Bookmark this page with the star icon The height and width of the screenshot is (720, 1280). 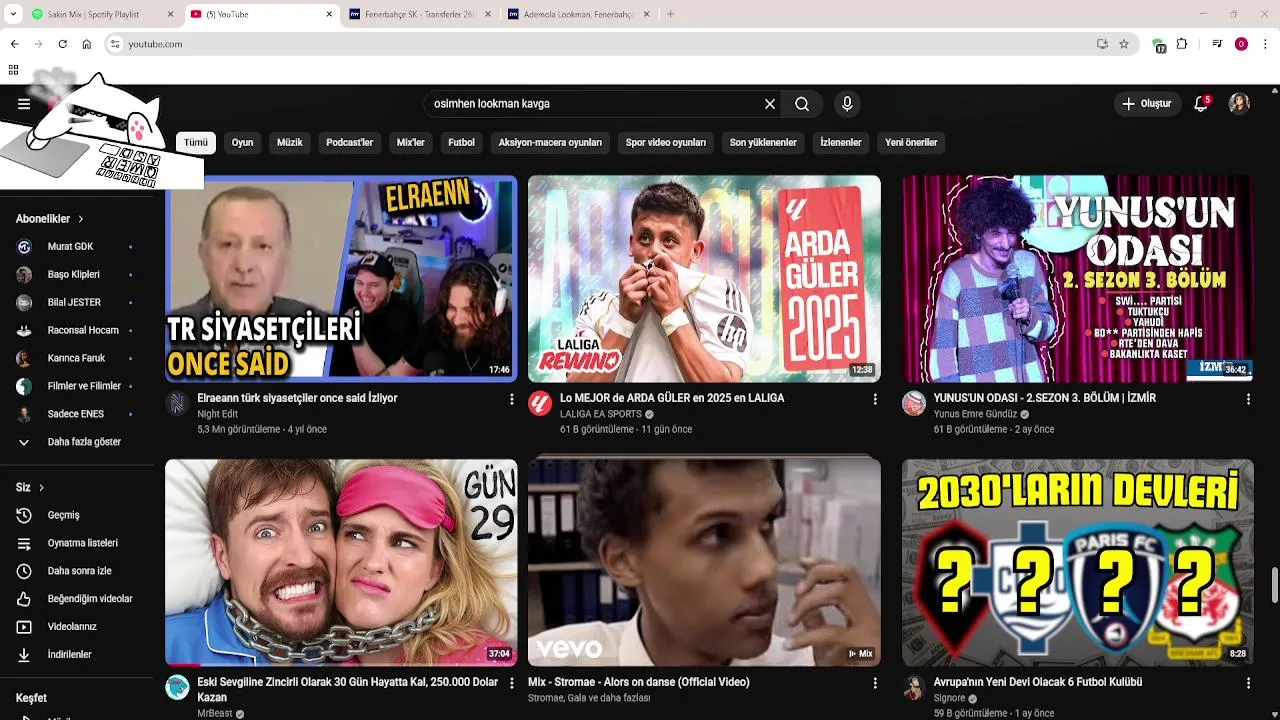(x=1124, y=44)
